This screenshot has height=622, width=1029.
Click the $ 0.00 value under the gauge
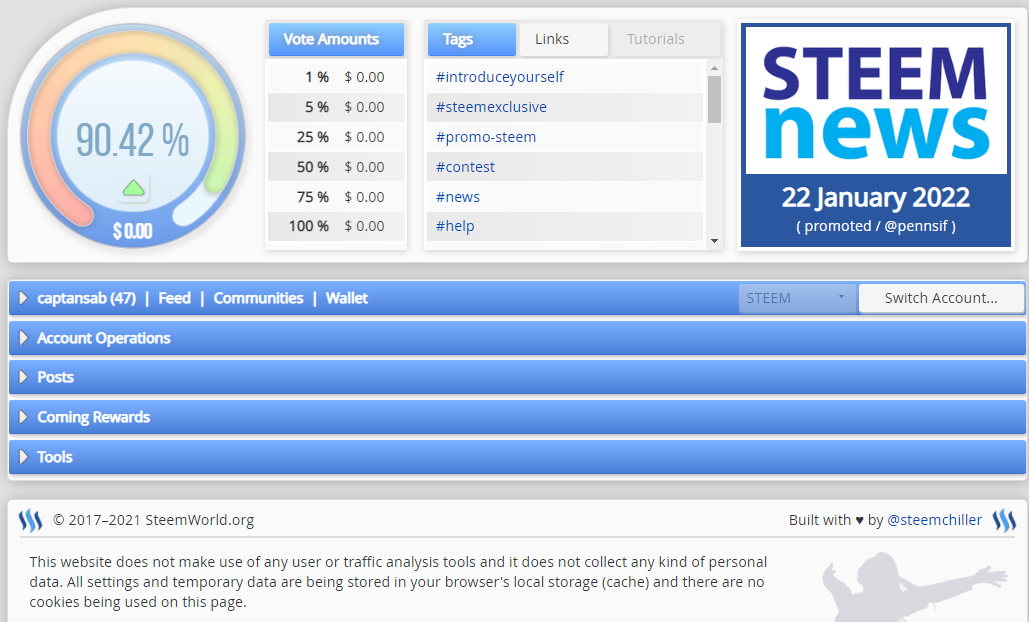pyautogui.click(x=133, y=231)
